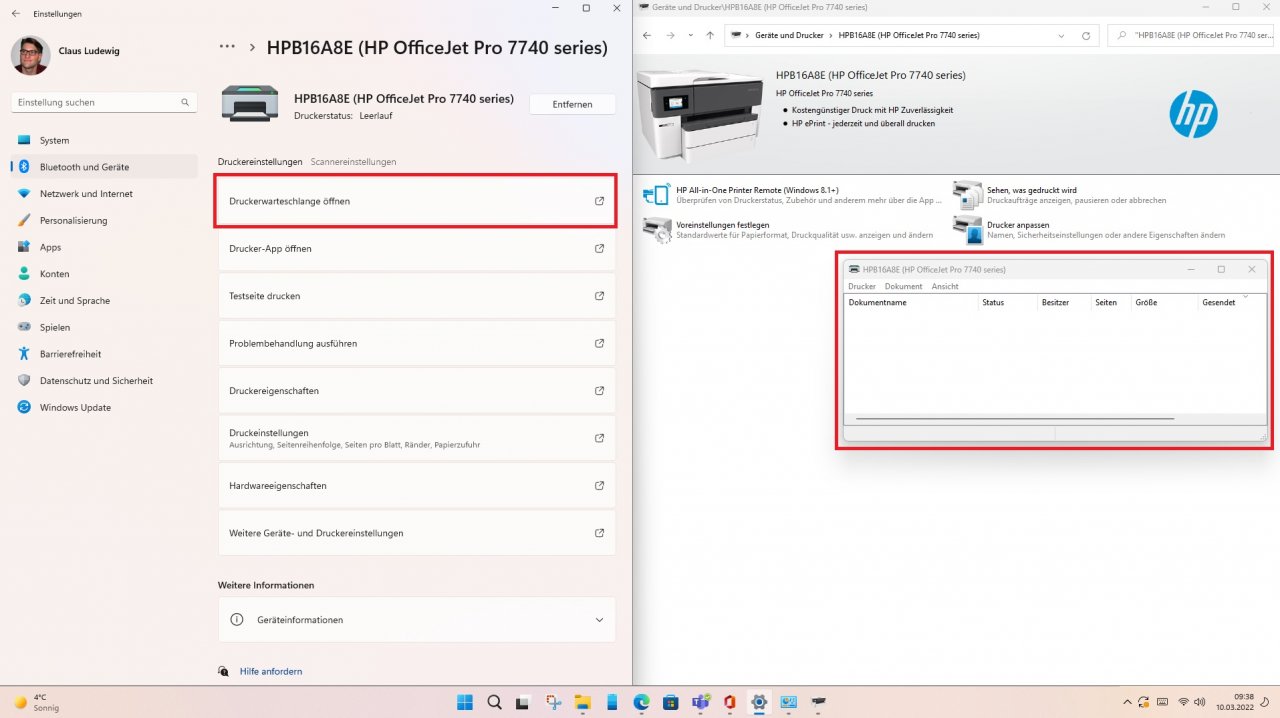This screenshot has width=1280, height=718.
Task: Focus the Einstellung suchen search field
Action: 104,102
